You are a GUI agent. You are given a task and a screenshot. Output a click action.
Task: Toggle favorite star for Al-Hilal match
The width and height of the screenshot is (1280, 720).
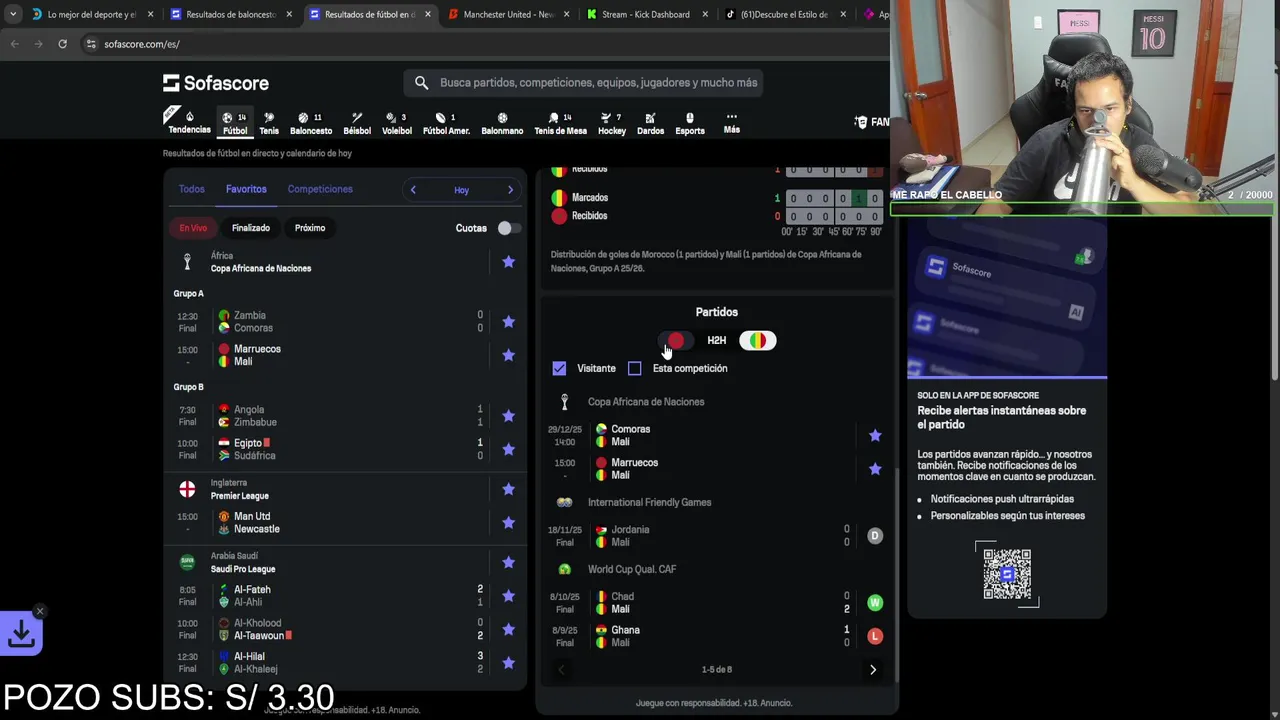508,663
